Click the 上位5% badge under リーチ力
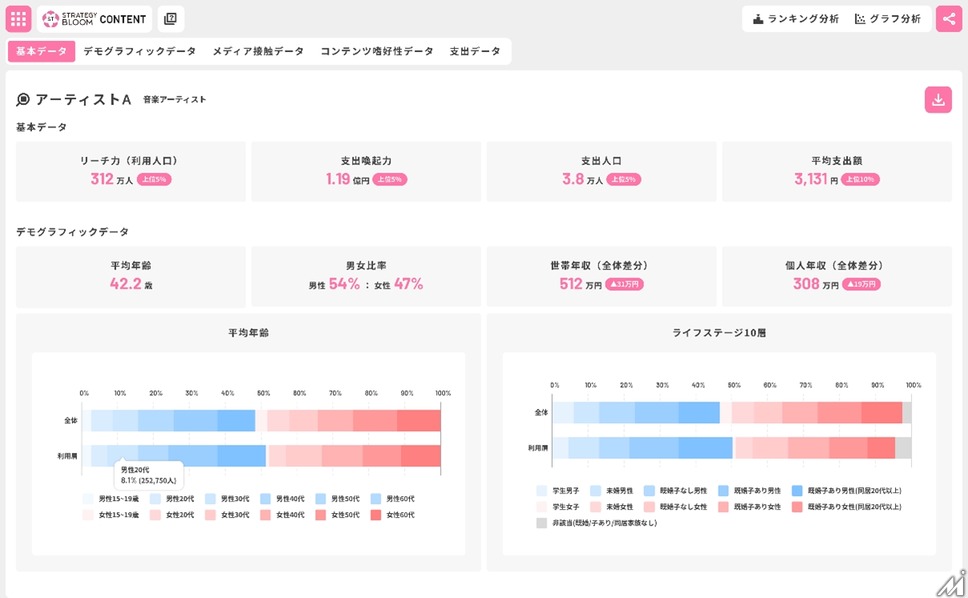Viewport: 968px width, 598px height. click(154, 180)
